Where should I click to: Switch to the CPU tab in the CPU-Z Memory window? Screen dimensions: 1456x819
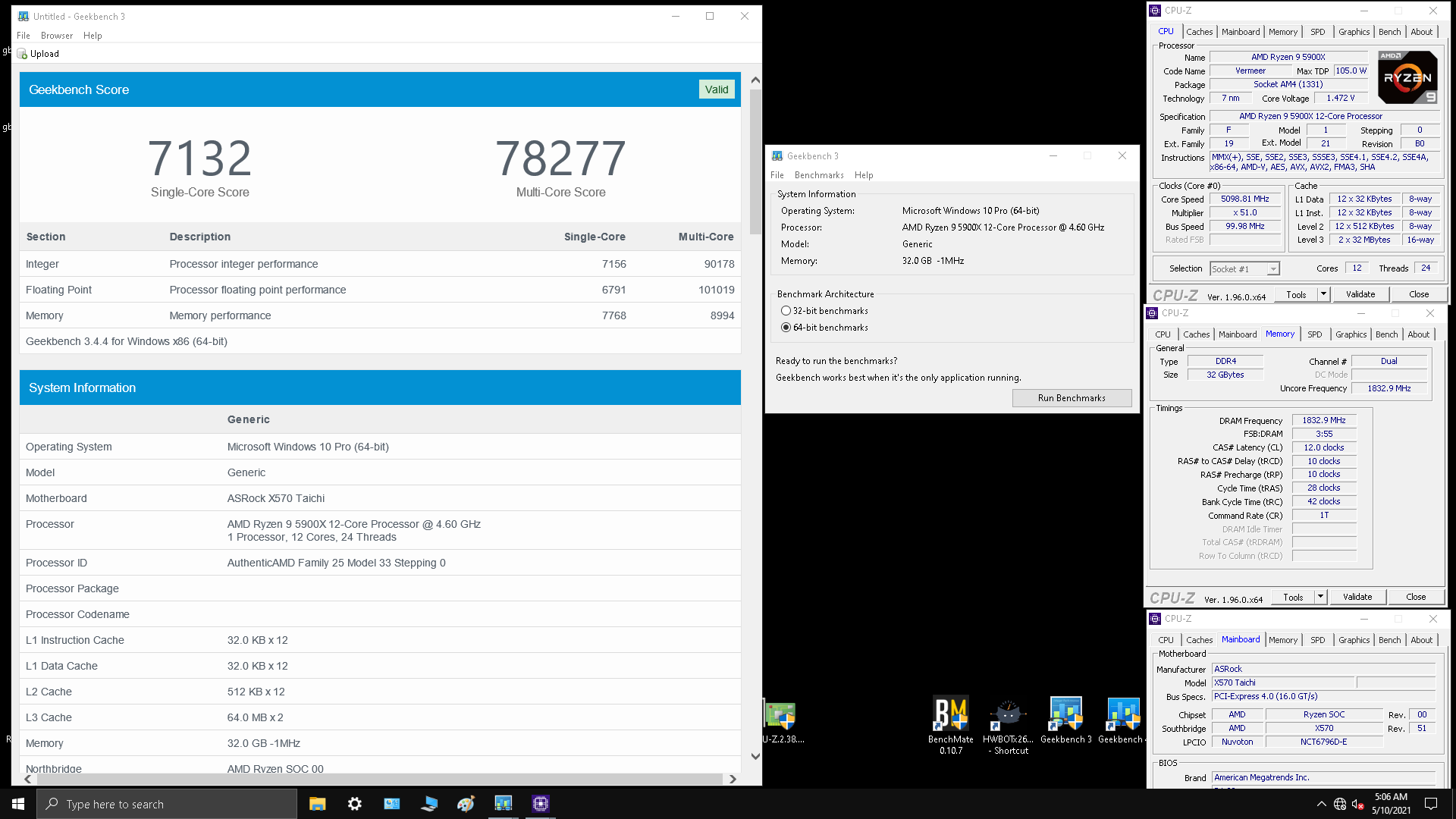(x=1163, y=334)
